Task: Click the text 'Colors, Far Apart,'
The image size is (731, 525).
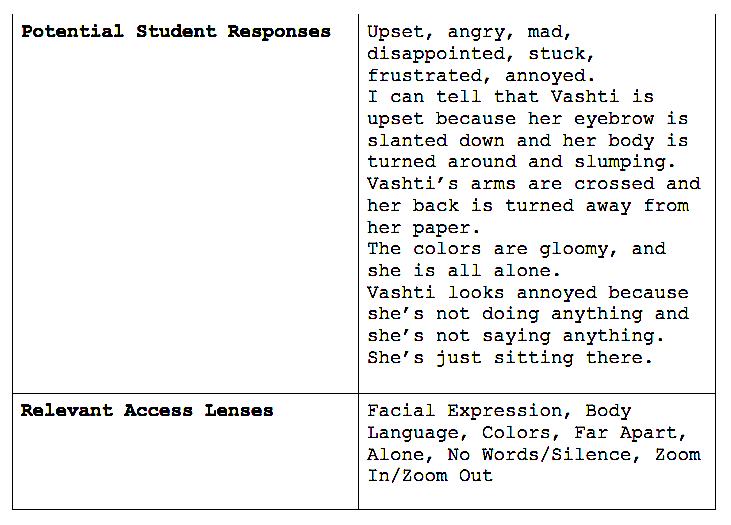Action: pyautogui.click(x=584, y=433)
